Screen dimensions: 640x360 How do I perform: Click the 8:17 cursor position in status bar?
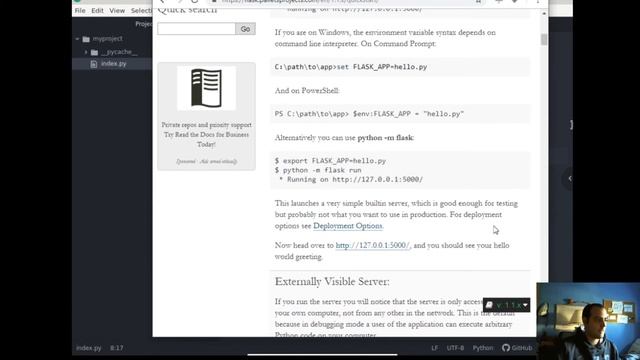(116, 348)
